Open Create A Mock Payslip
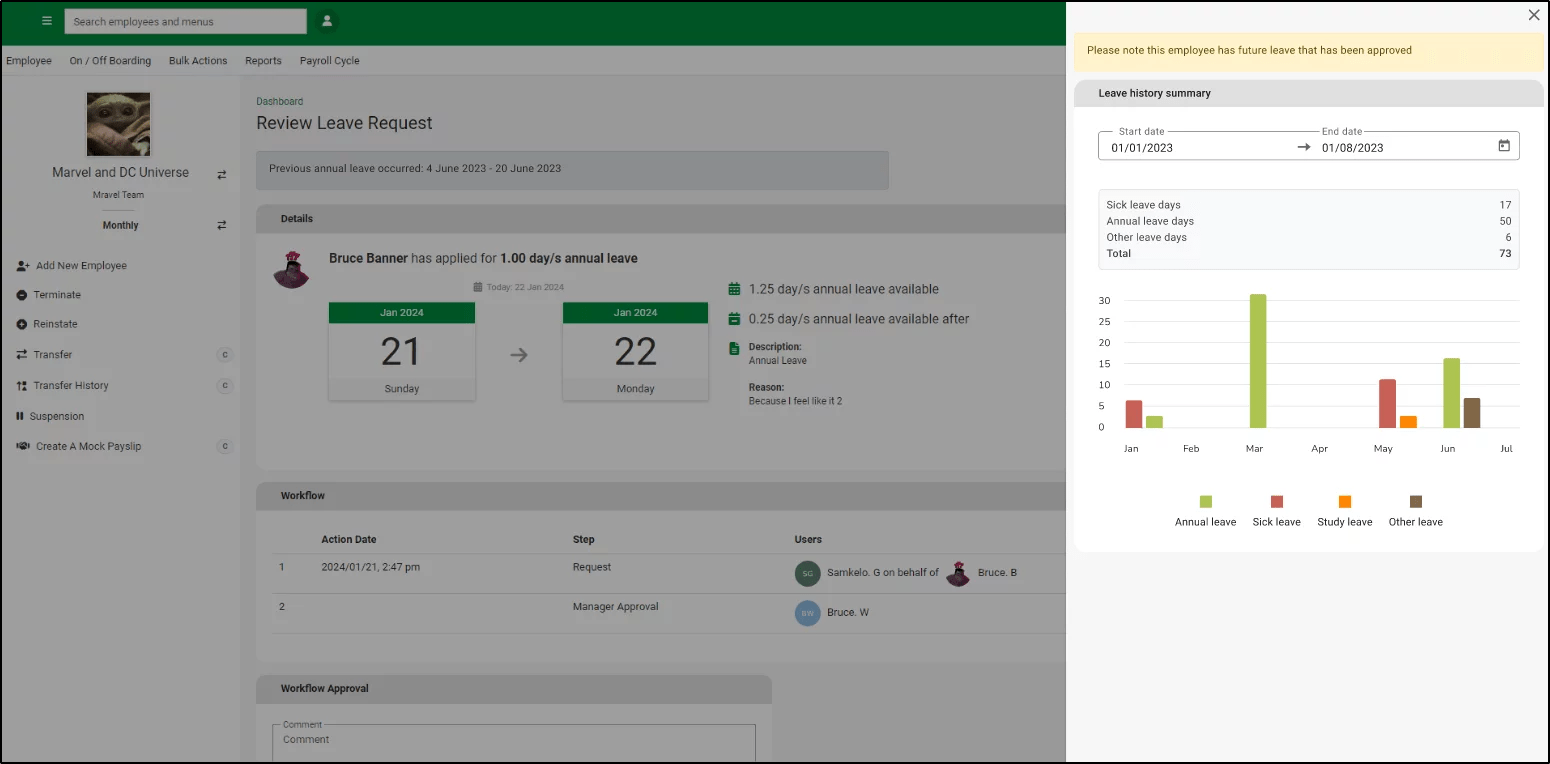 tap(88, 447)
